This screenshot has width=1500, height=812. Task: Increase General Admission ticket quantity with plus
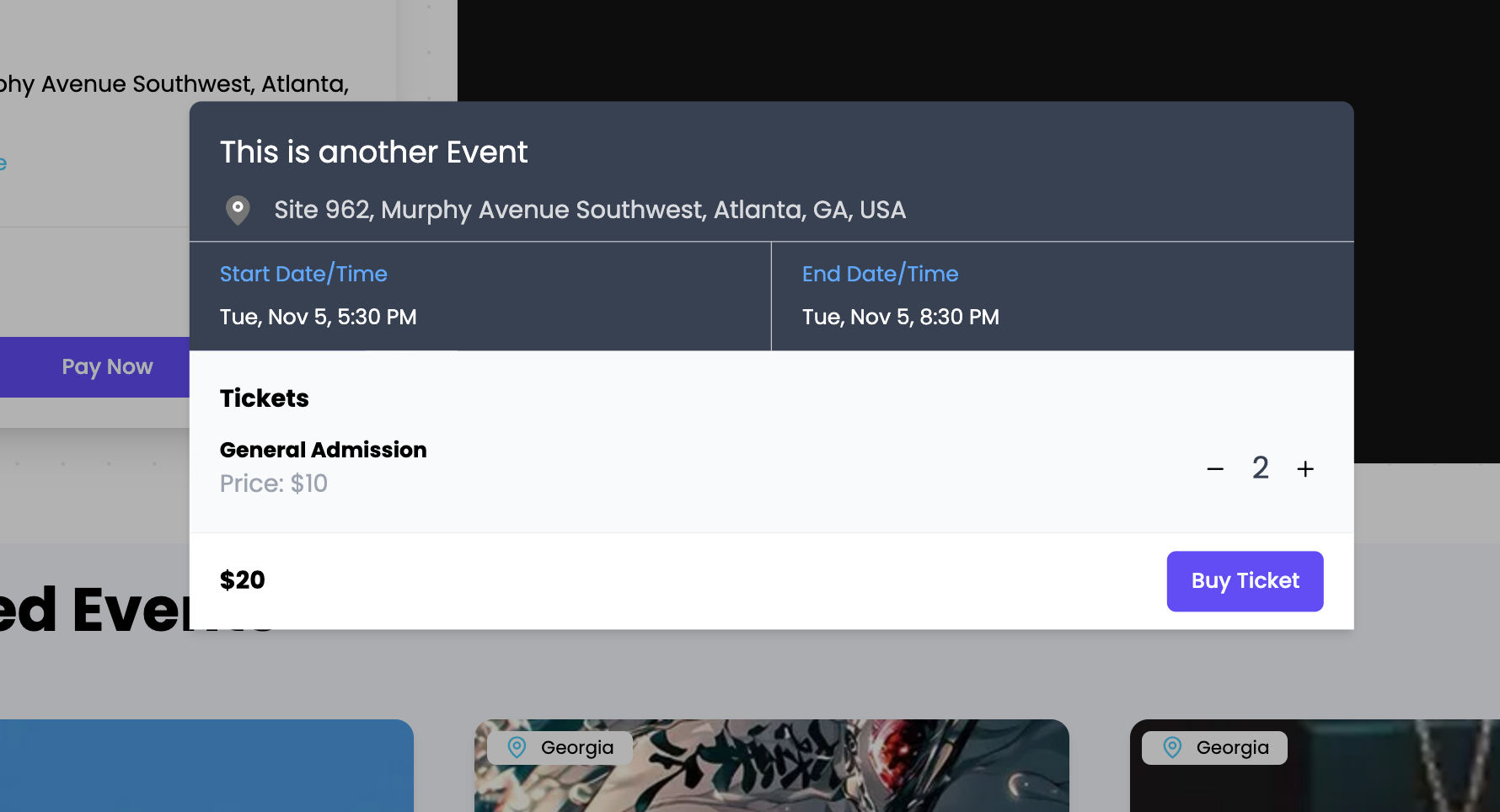point(1305,469)
